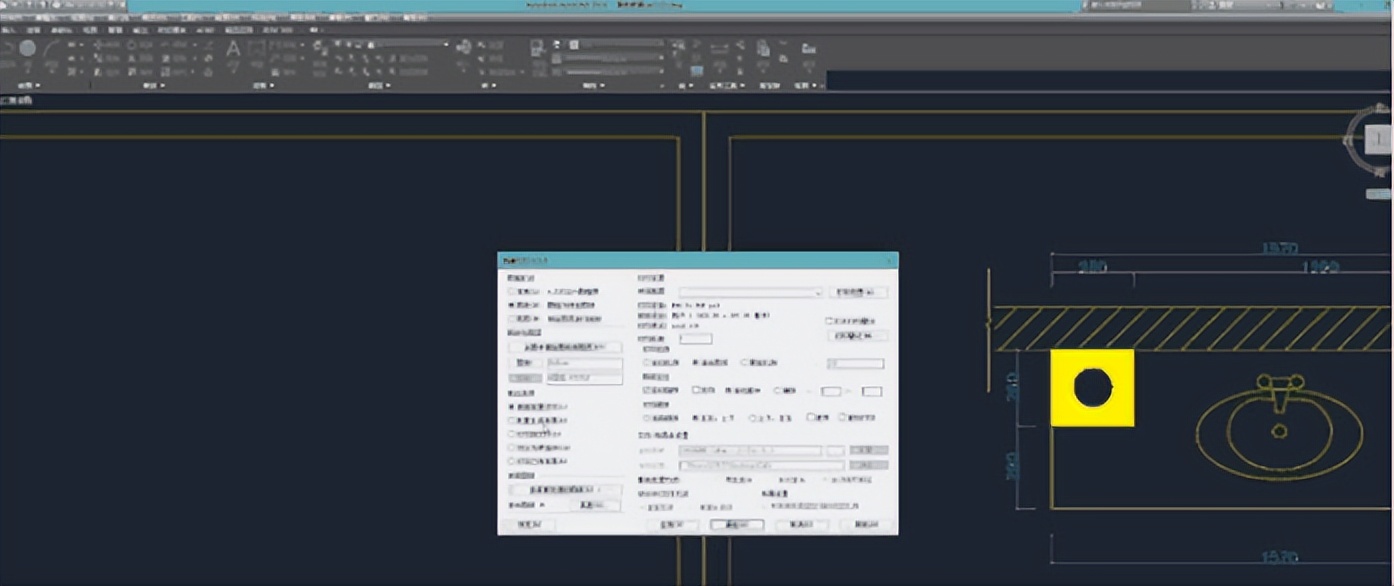1394x586 pixels.
Task: Select the Arc drawing tool in ribbon
Action: [x=50, y=49]
